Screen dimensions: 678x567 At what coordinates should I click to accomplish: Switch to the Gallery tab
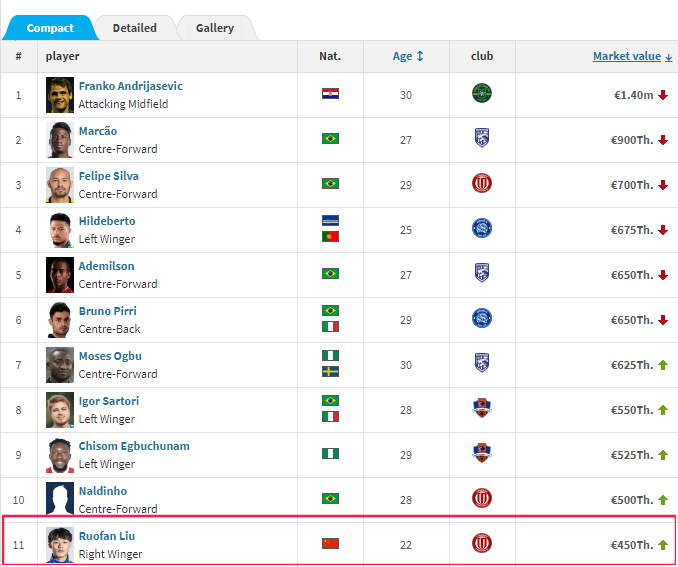point(215,28)
